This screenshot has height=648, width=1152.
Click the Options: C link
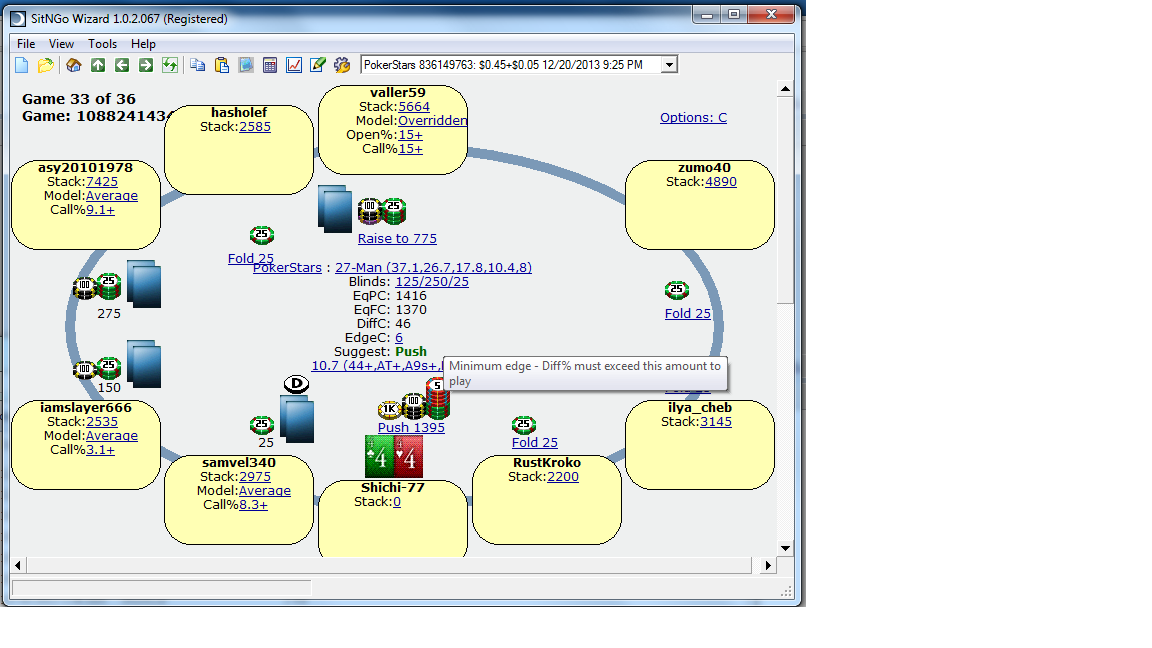[x=694, y=118]
